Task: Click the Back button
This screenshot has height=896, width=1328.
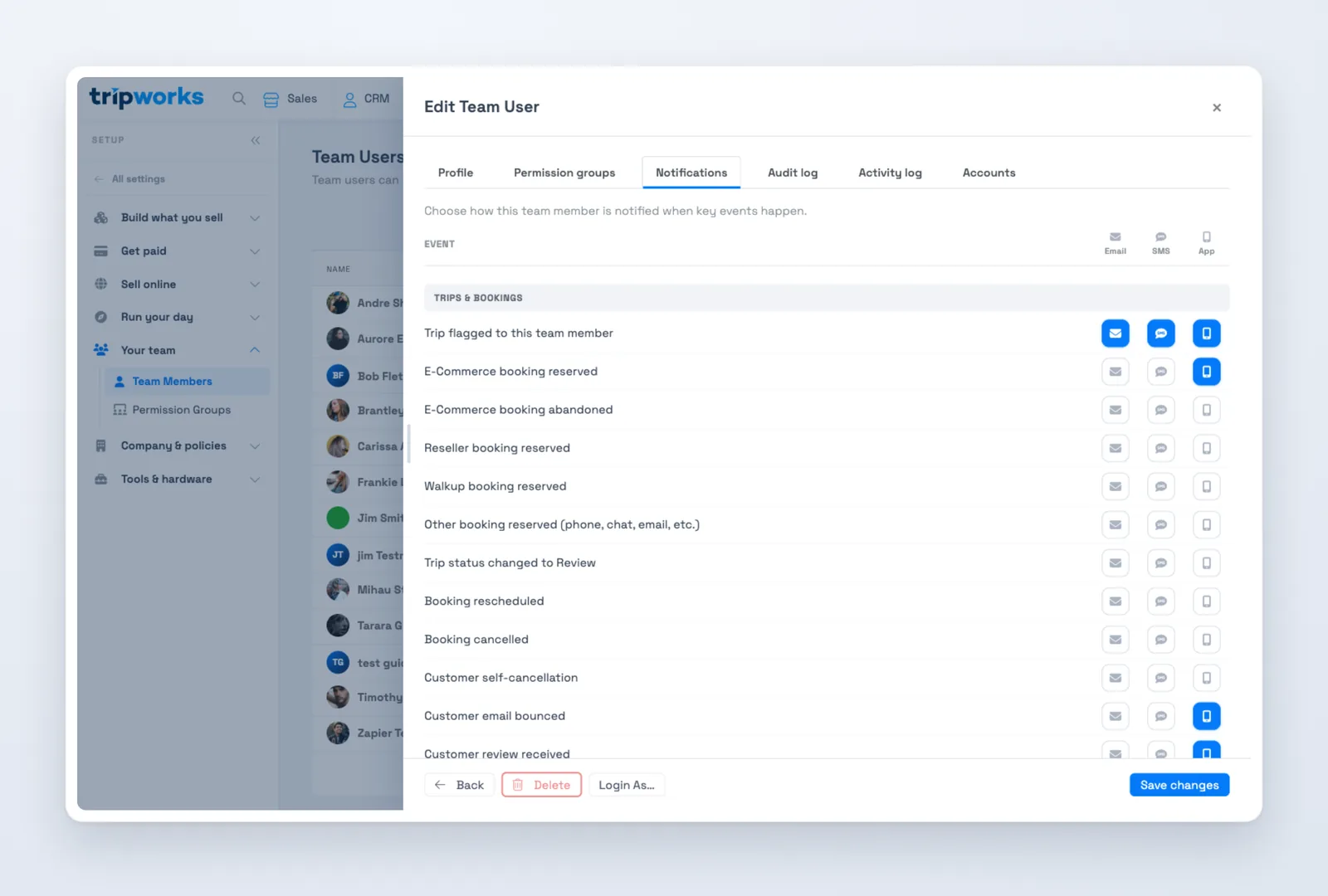Action: [459, 785]
